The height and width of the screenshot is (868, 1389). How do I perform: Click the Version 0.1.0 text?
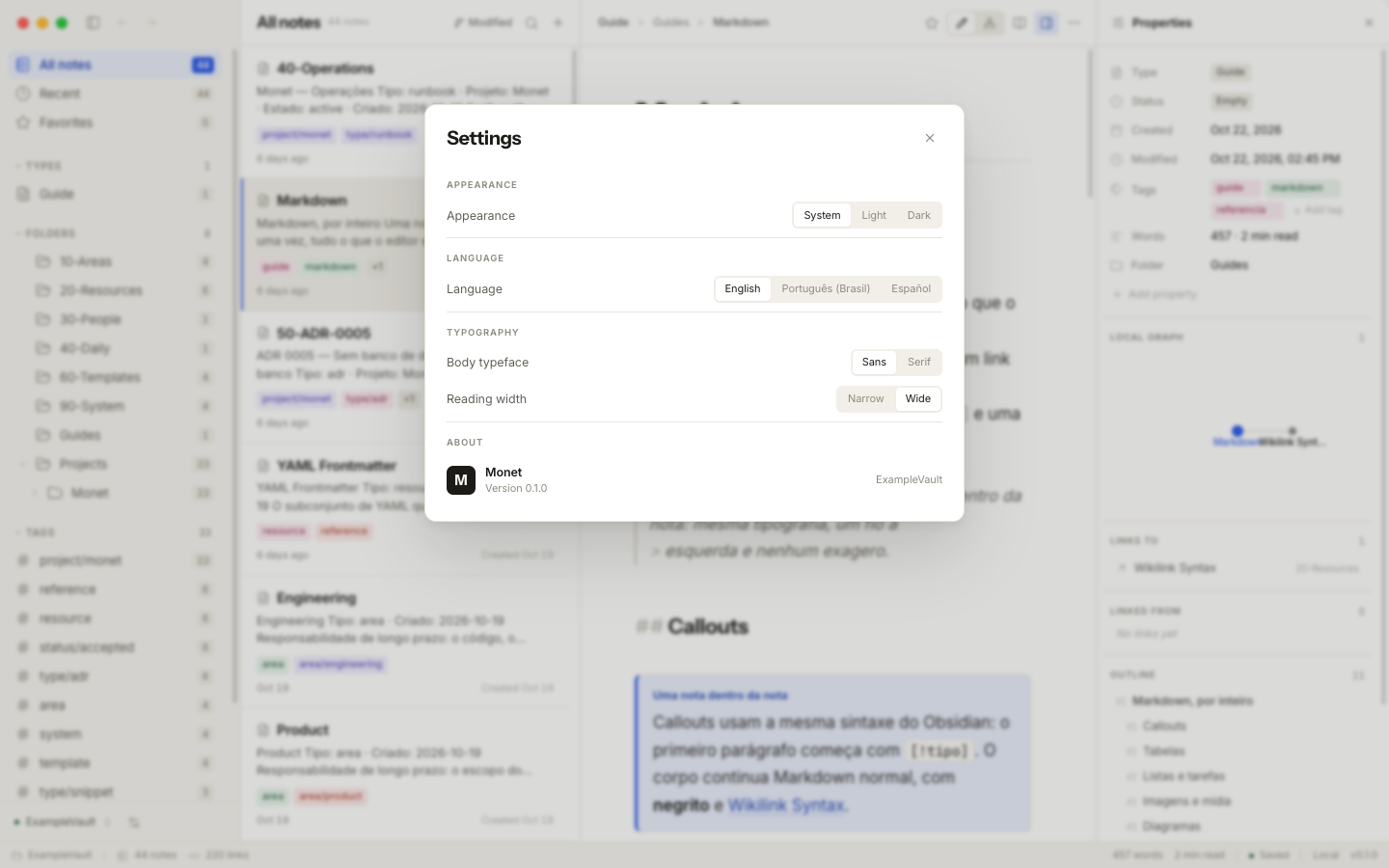click(x=516, y=488)
